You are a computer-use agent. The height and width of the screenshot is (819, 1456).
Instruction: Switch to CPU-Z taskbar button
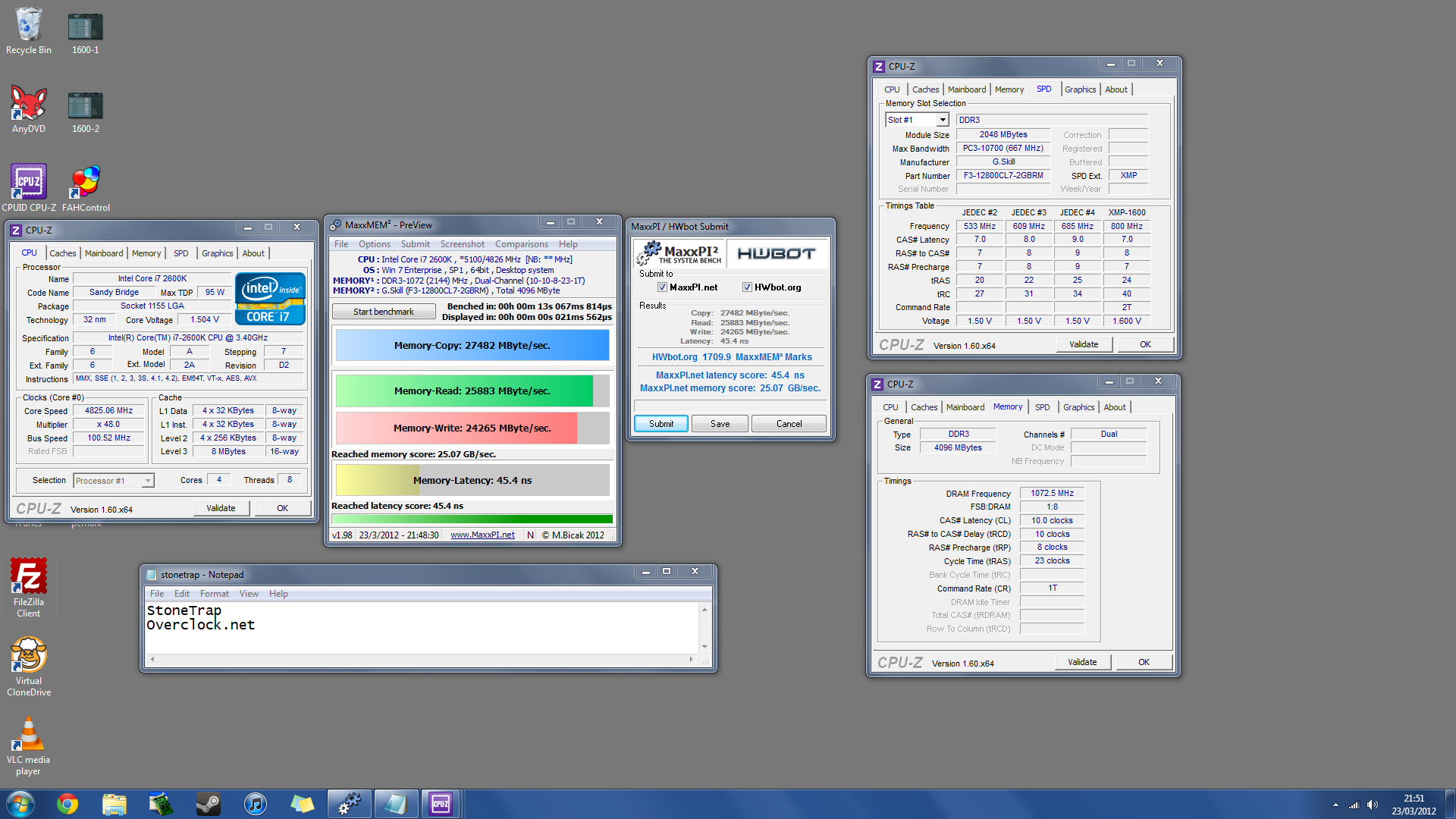click(x=441, y=804)
